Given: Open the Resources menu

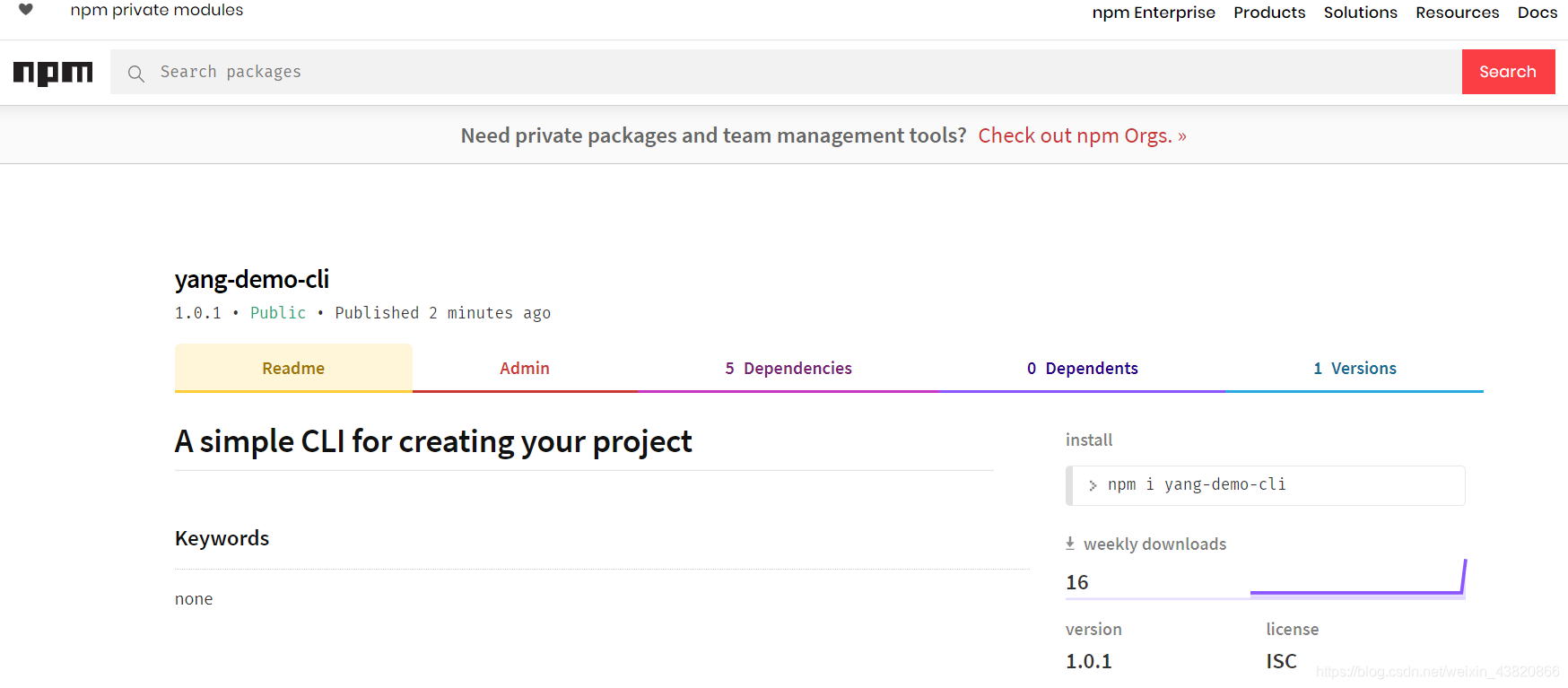Looking at the screenshot, I should (1458, 13).
